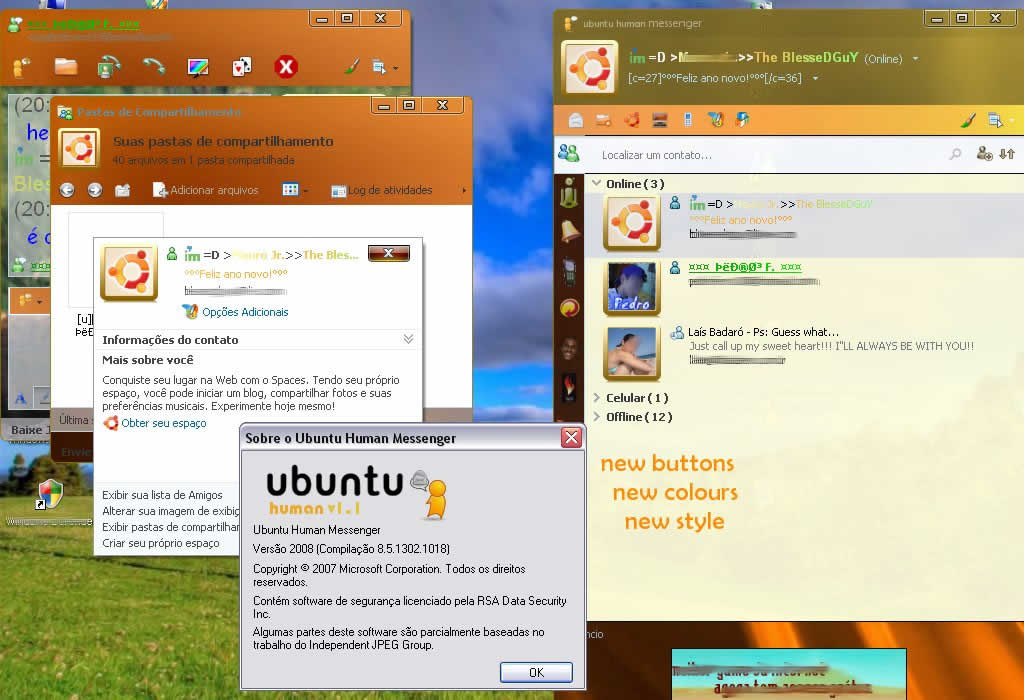1024x700 pixels.
Task: Click the face tab in sidebar
Action: 569,348
